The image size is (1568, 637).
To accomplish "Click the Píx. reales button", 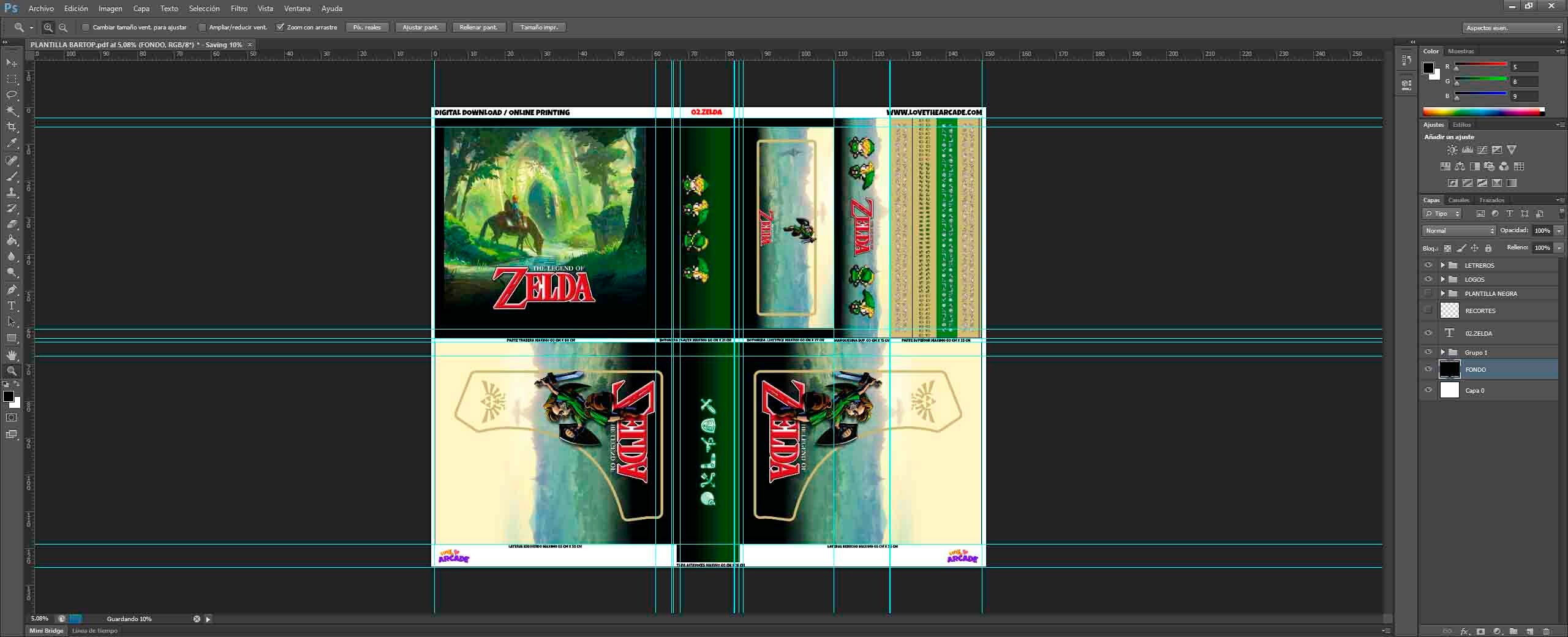I will point(366,27).
